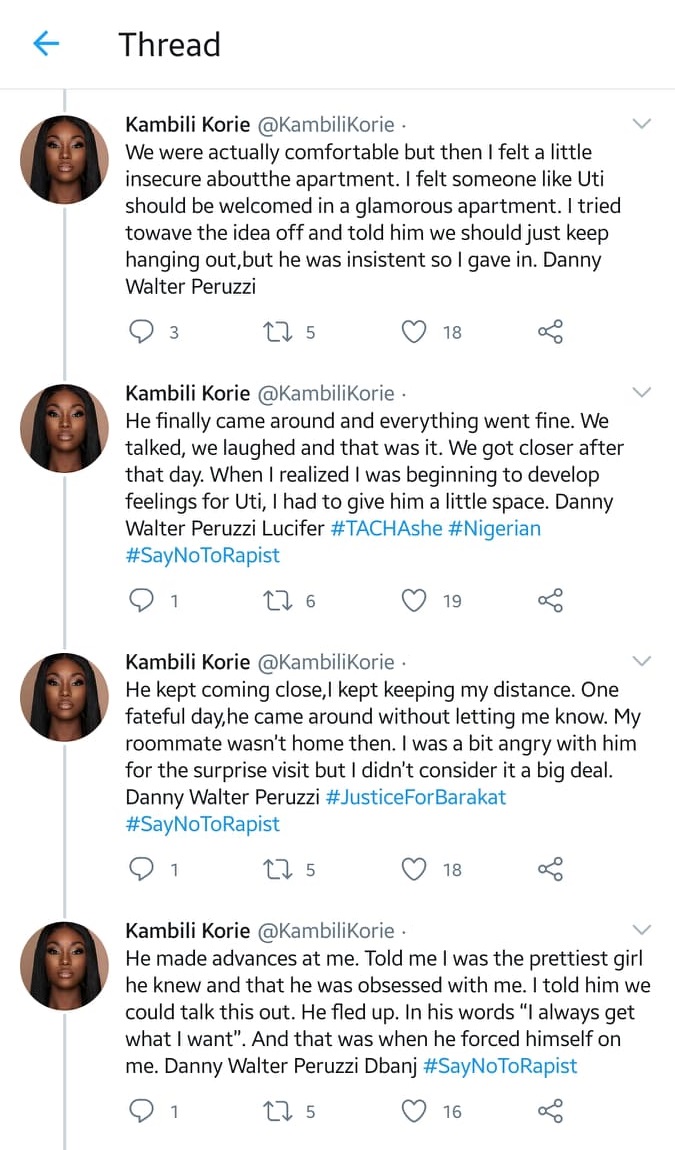This screenshot has width=675, height=1150.
Task: Like the #JusticeForBarakat tweet
Action: (x=414, y=869)
